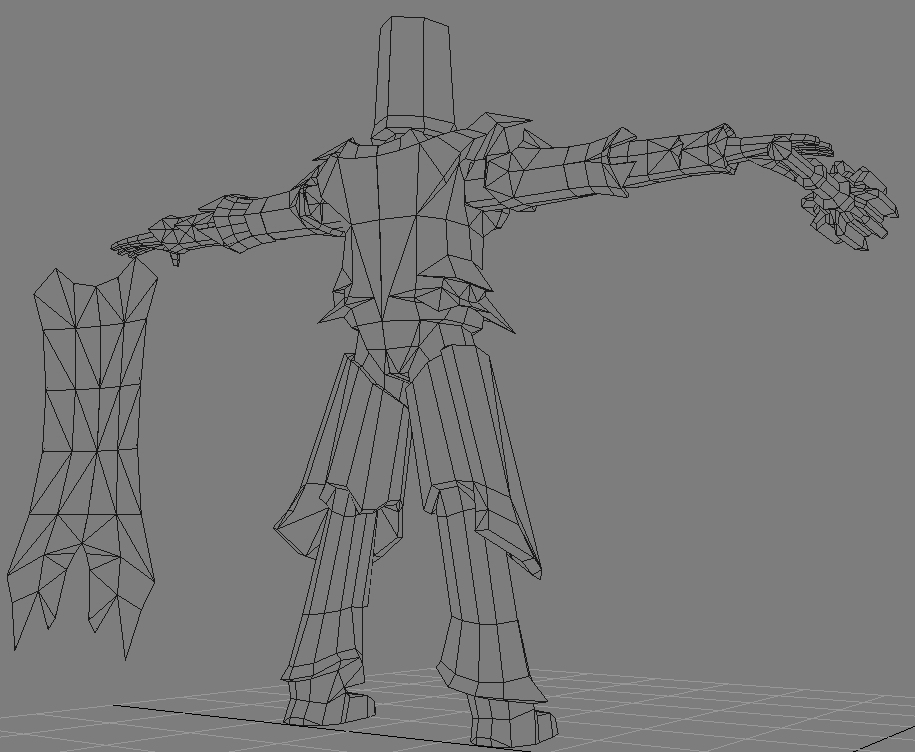Select the tall rectangular head block mesh

click(414, 75)
